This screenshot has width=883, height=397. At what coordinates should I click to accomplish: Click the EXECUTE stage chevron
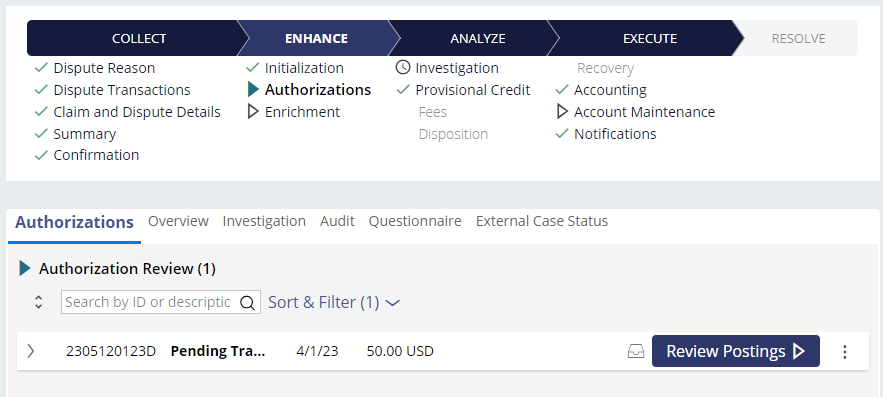coord(649,38)
